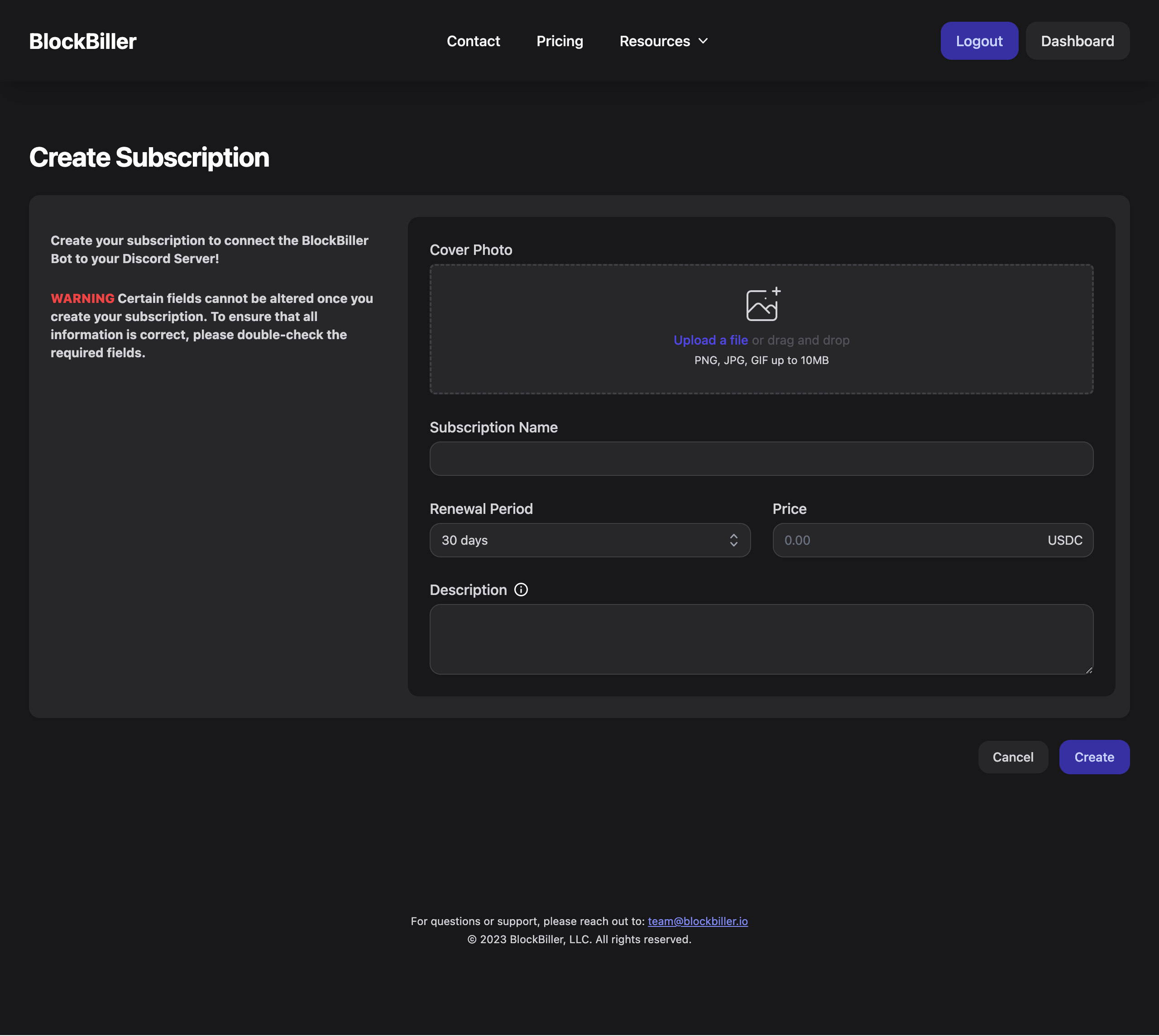Image resolution: width=1159 pixels, height=1036 pixels.
Task: Click the Description info icon
Action: pyautogui.click(x=521, y=590)
